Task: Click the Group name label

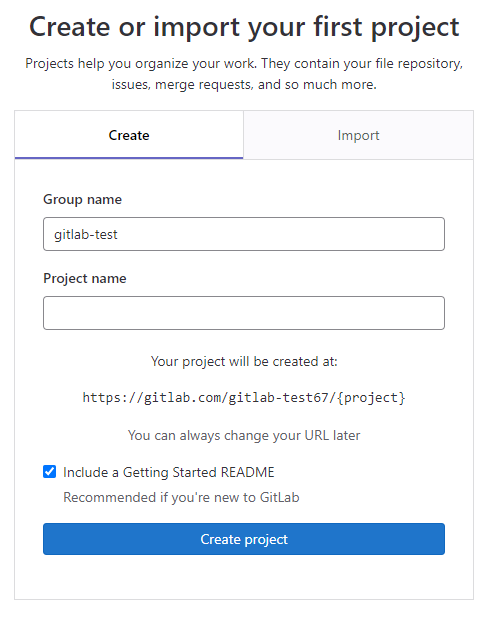Action: [x=83, y=200]
